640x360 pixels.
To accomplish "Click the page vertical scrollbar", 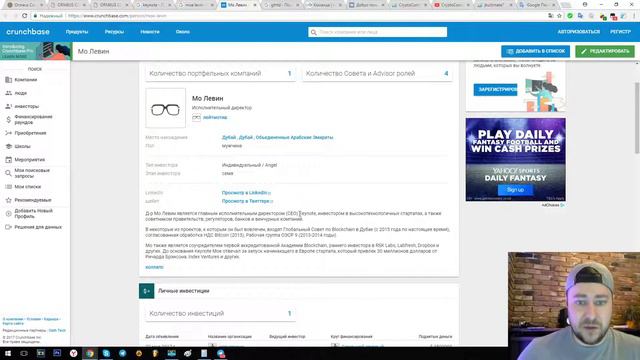I will (x=637, y=118).
